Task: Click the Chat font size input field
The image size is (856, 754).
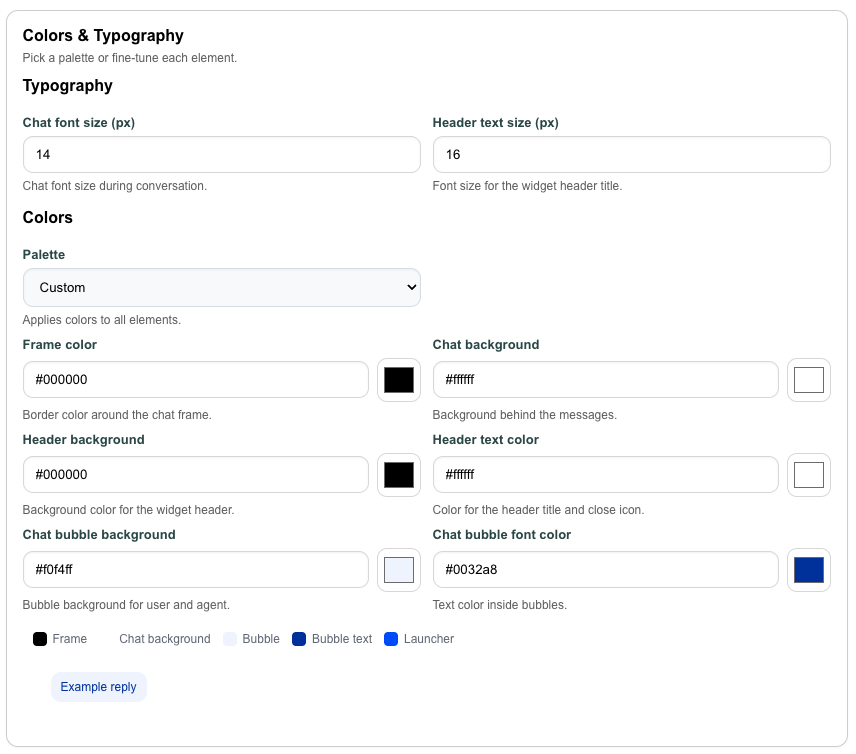Action: point(221,155)
